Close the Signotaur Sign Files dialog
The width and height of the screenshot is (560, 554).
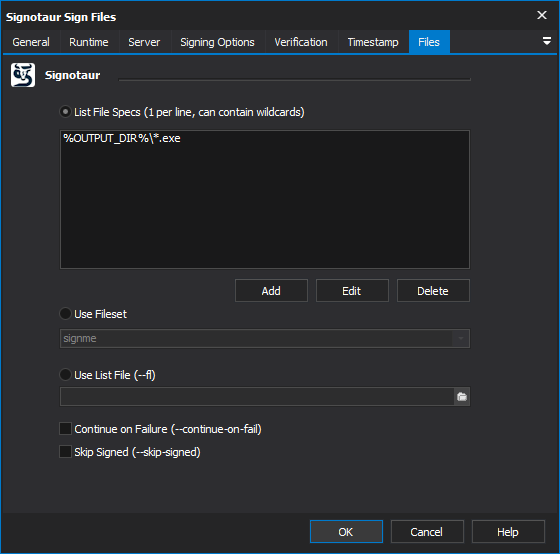(542, 15)
